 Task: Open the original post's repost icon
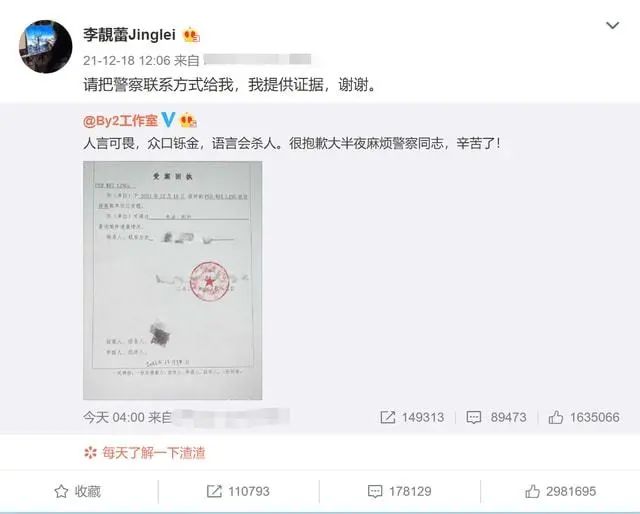pos(387,417)
